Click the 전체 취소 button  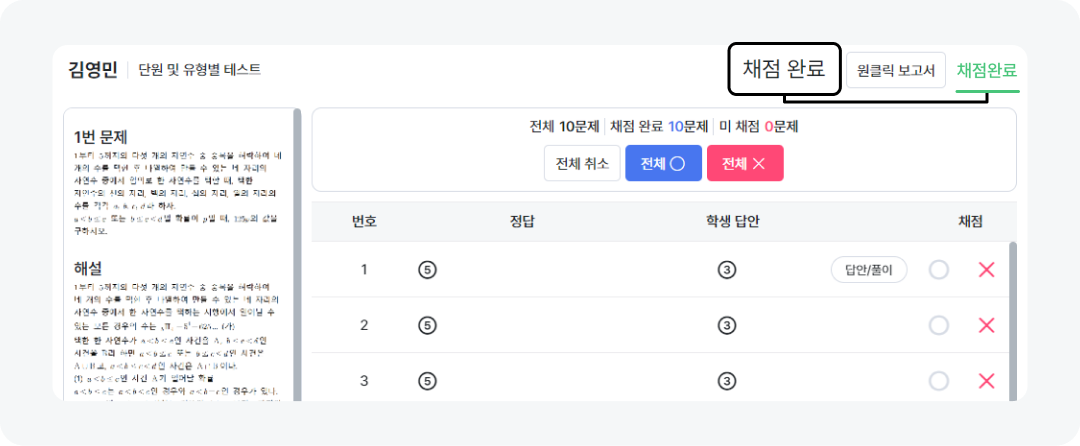582,163
